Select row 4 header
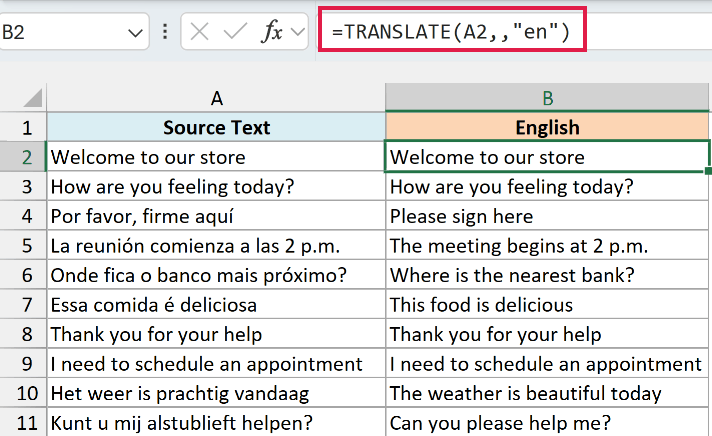 [x=23, y=216]
